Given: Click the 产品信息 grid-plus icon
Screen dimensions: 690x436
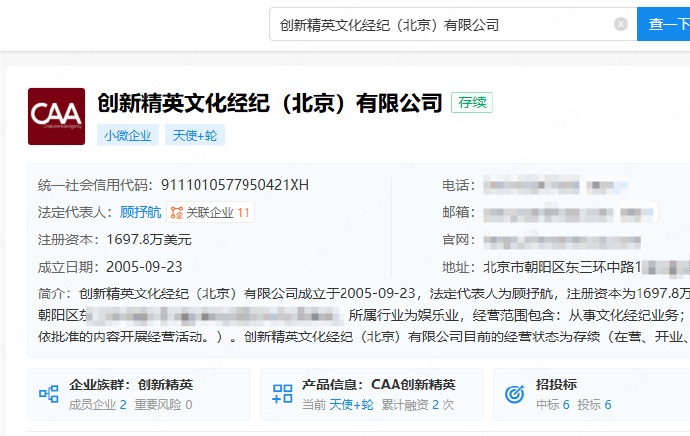Looking at the screenshot, I should tap(282, 394).
